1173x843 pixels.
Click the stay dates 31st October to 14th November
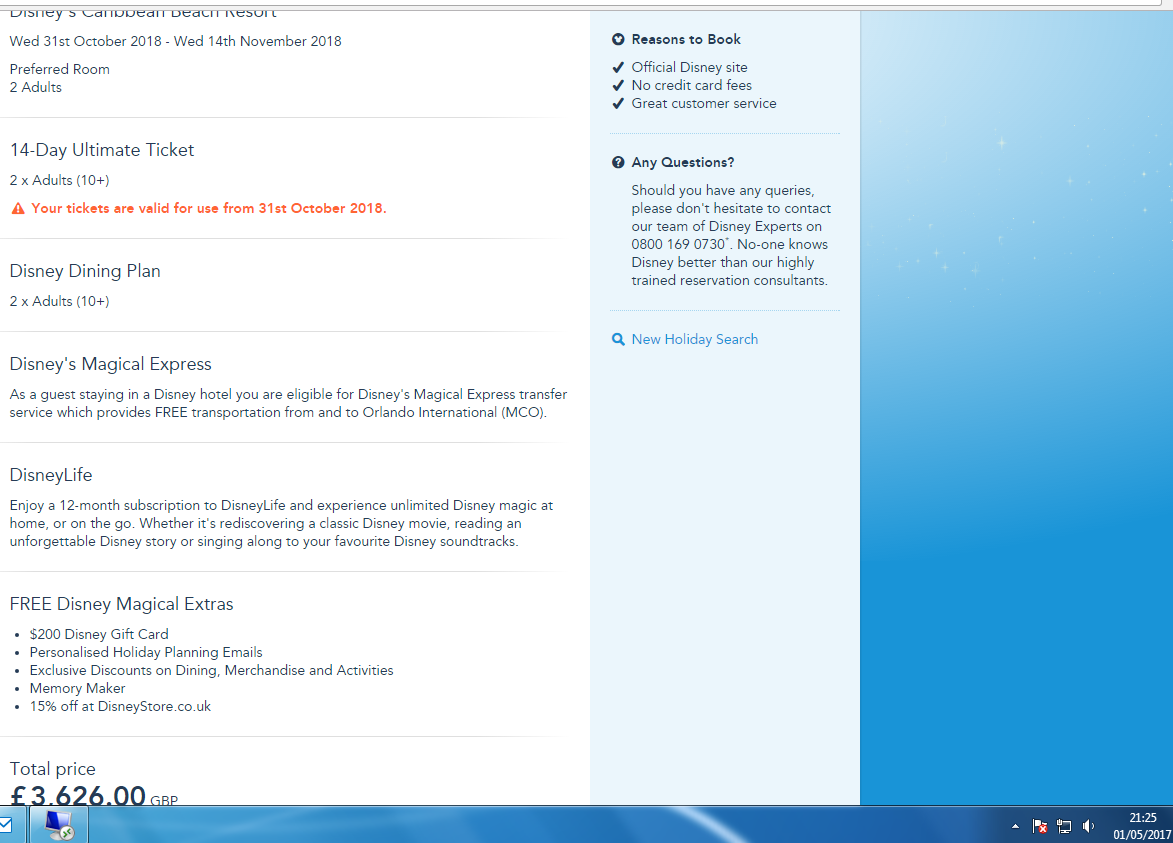click(175, 41)
